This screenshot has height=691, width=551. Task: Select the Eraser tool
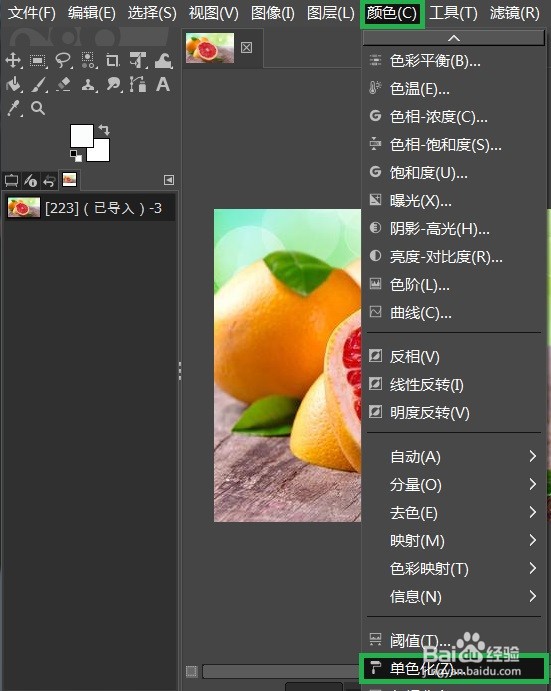tap(64, 84)
